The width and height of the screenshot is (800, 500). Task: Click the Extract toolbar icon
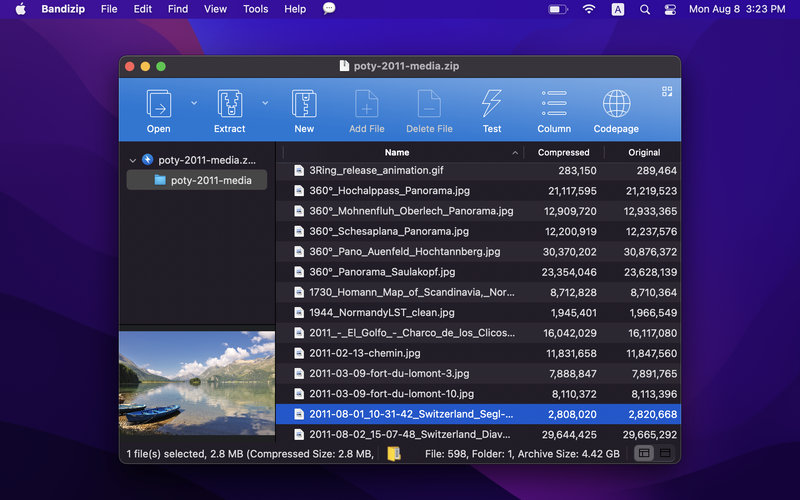pos(229,104)
